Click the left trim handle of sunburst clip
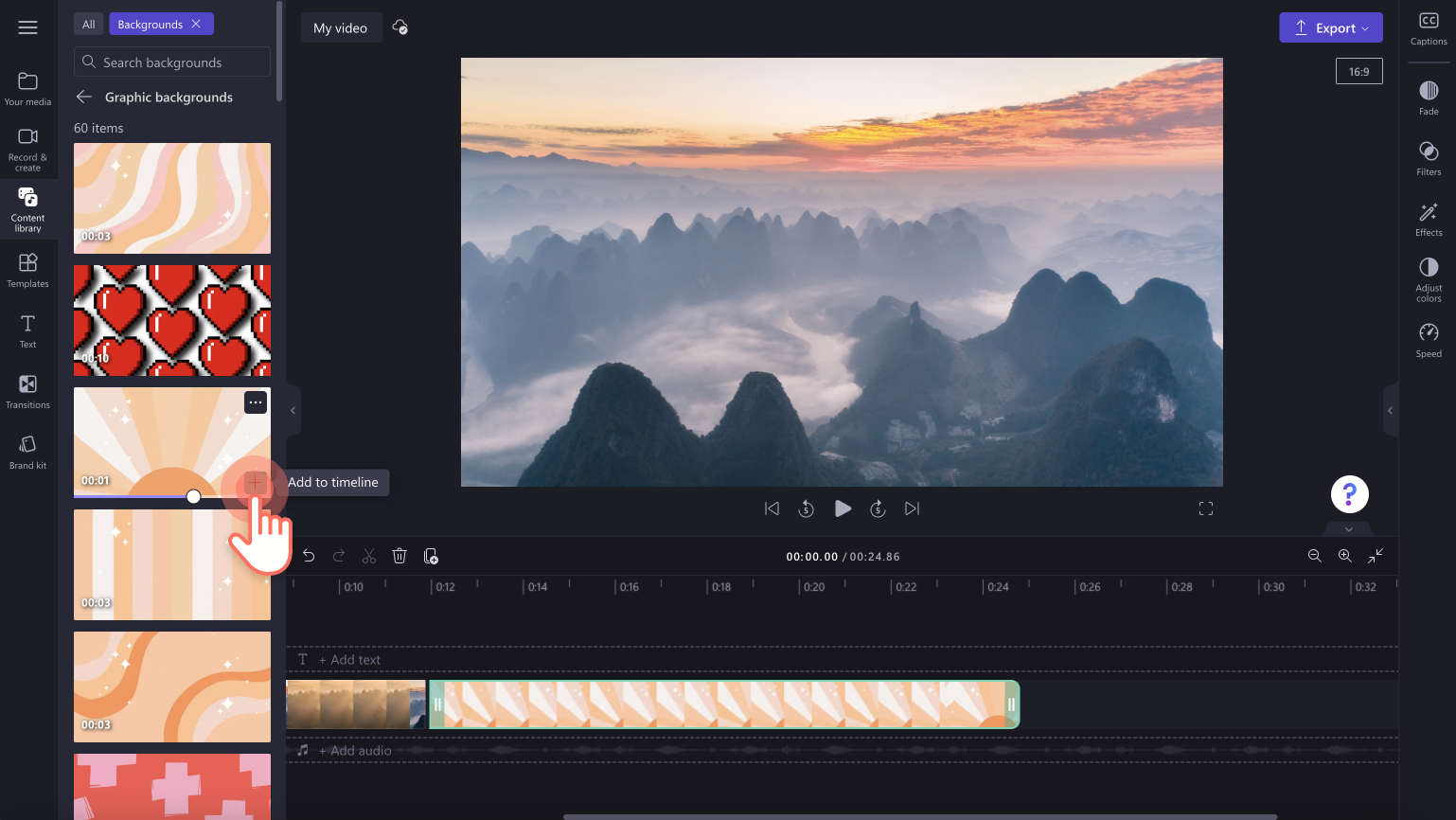 437,704
